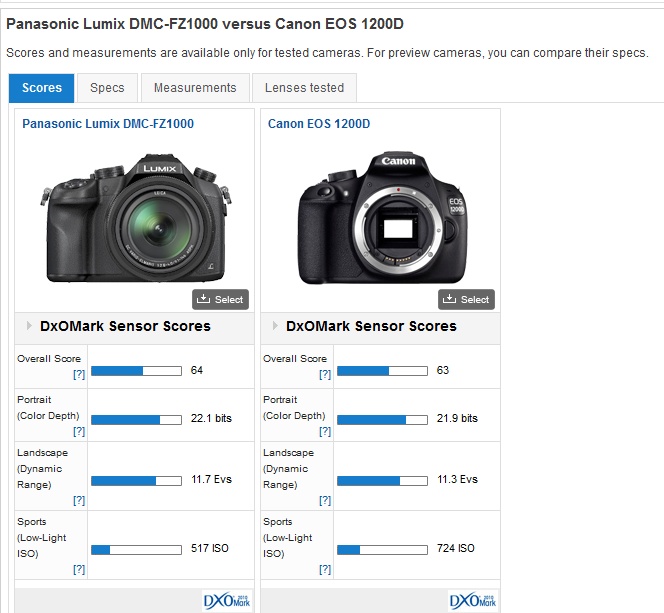
Task: Open Portrait Color Depth help for Panasonic
Action: [x=79, y=431]
